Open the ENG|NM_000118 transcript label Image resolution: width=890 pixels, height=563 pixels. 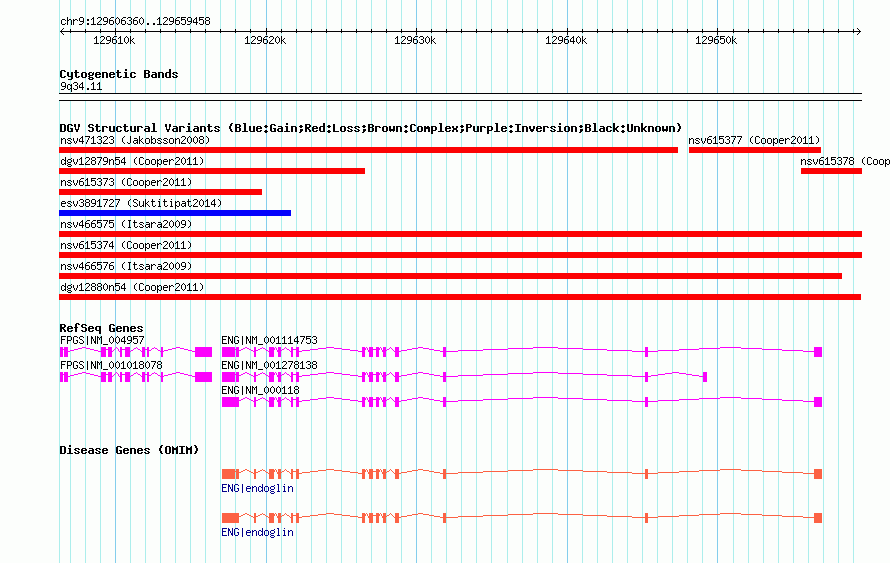261,390
